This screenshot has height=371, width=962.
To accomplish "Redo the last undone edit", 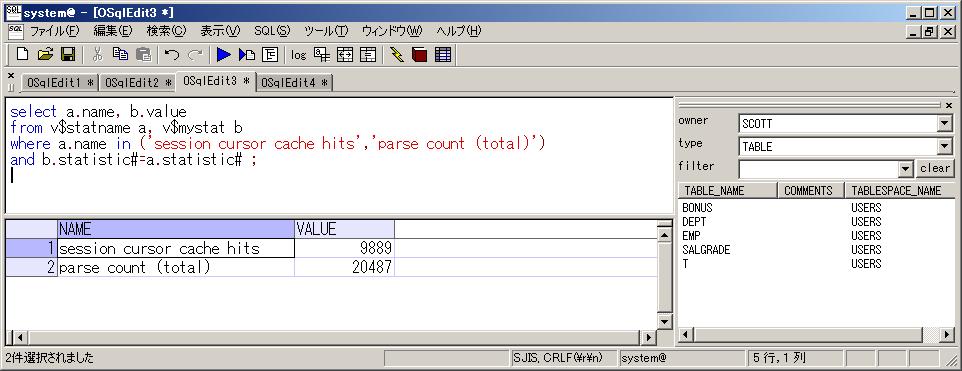I will (x=195, y=55).
